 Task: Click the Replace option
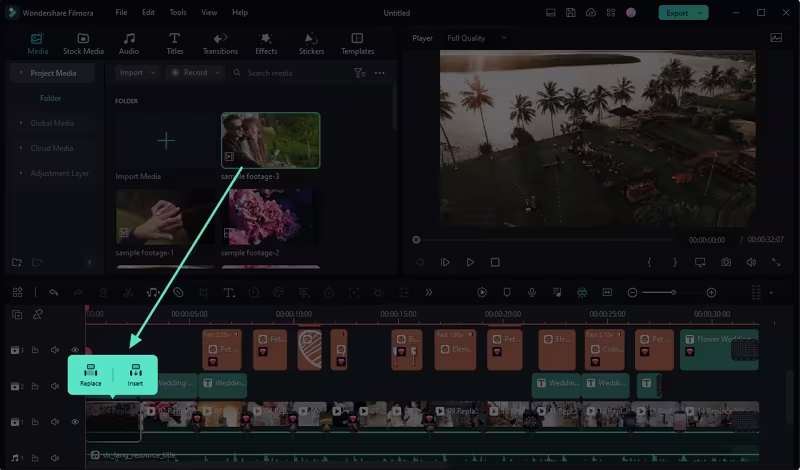click(90, 375)
